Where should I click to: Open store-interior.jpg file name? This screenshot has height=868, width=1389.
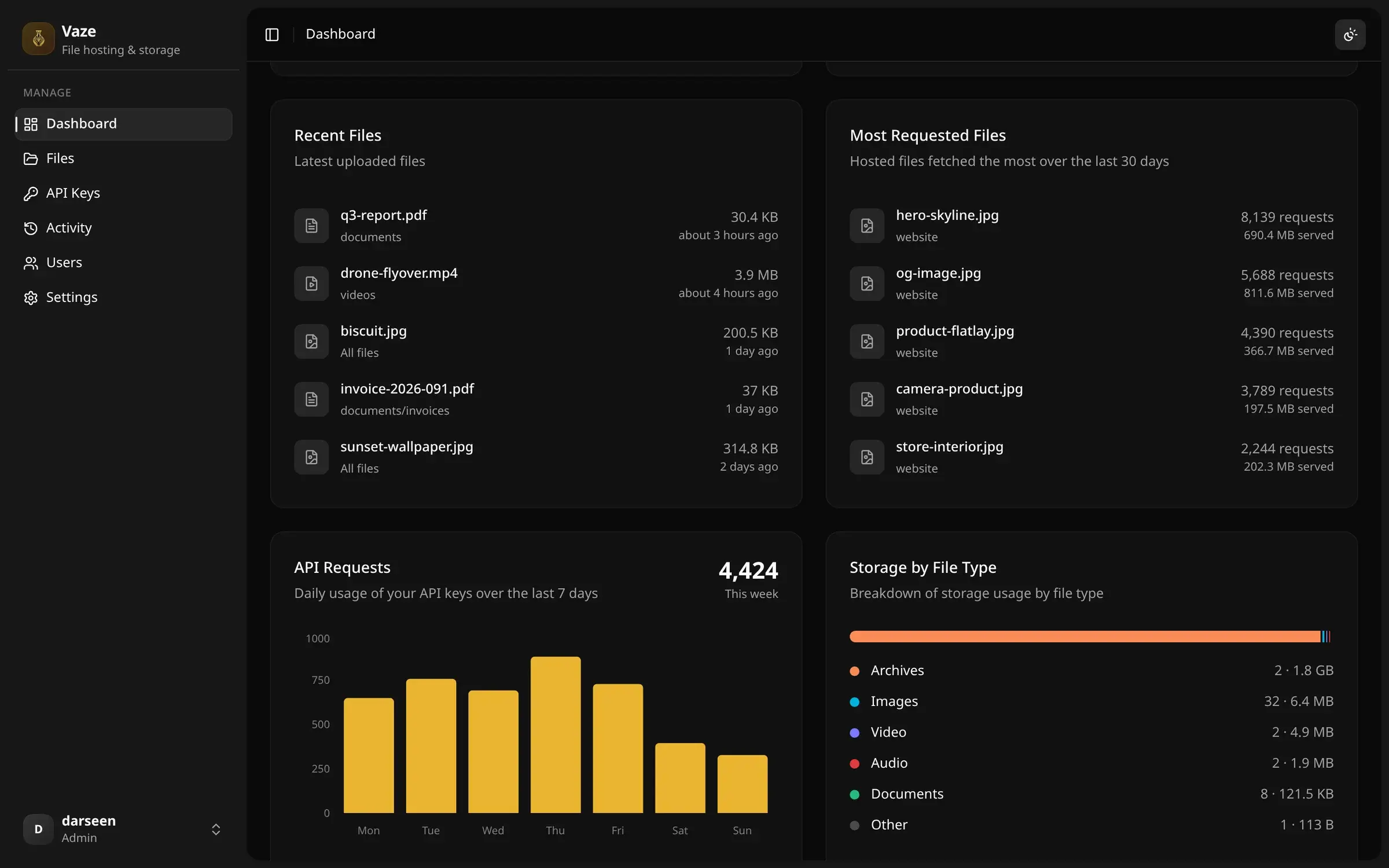(x=950, y=447)
